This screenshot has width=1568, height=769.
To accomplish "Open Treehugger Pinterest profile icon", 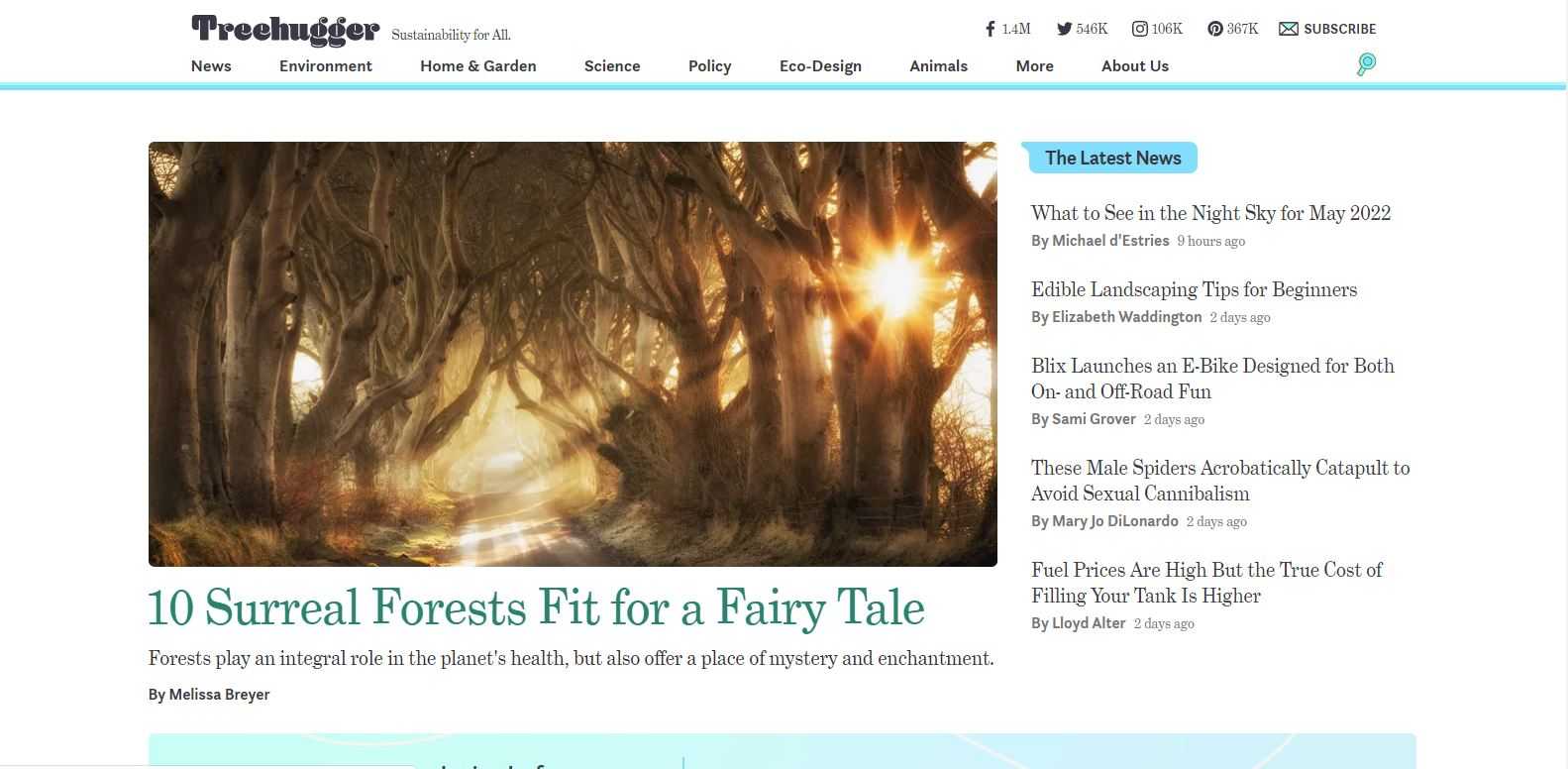I will click(1215, 29).
